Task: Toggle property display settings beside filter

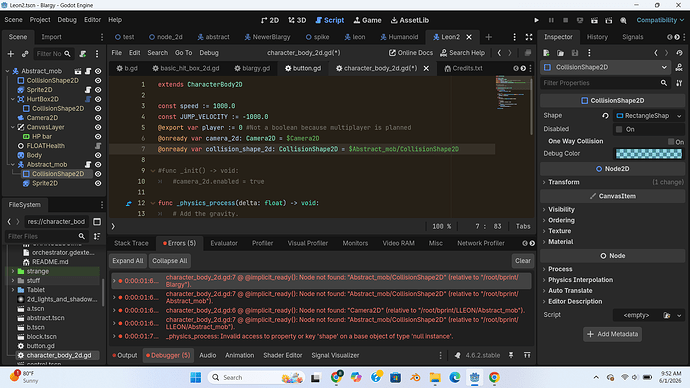Action: tap(679, 83)
